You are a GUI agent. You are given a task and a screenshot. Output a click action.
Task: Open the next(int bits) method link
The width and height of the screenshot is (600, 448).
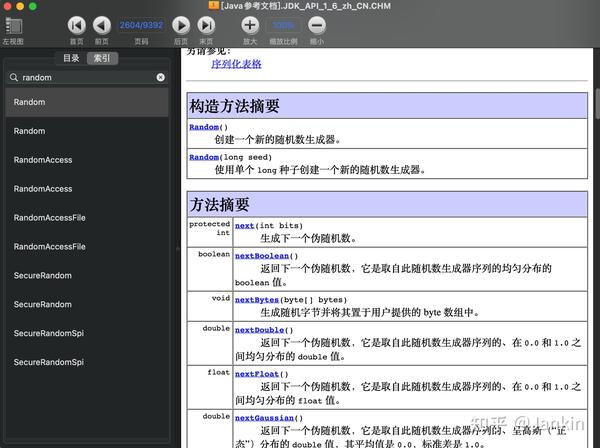(245, 226)
